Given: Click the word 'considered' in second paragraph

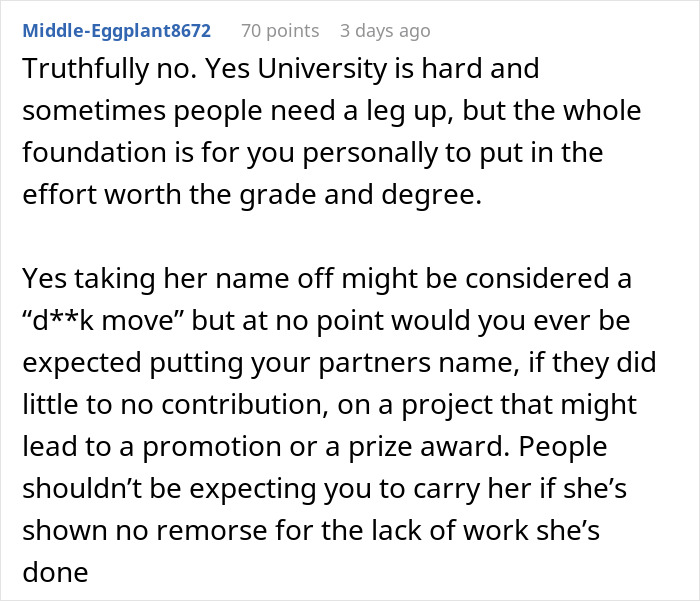Looking at the screenshot, I should tap(538, 279).
